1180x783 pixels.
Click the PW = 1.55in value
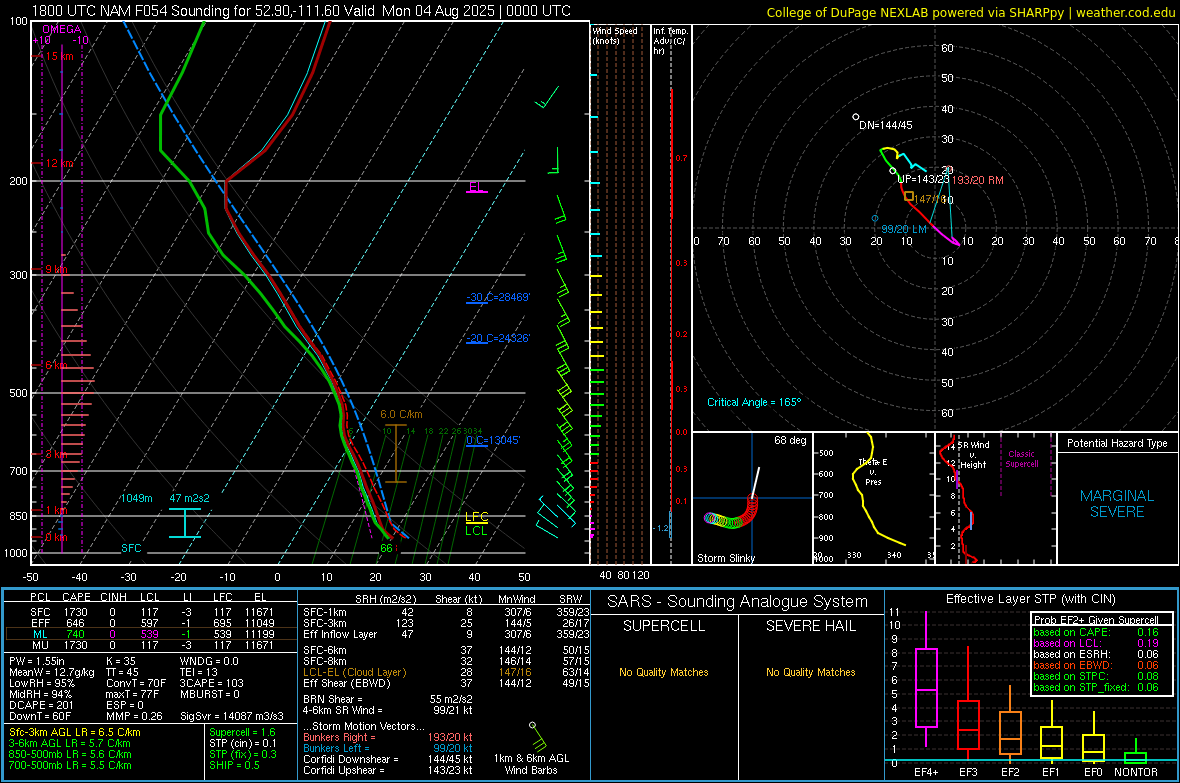click(41, 661)
